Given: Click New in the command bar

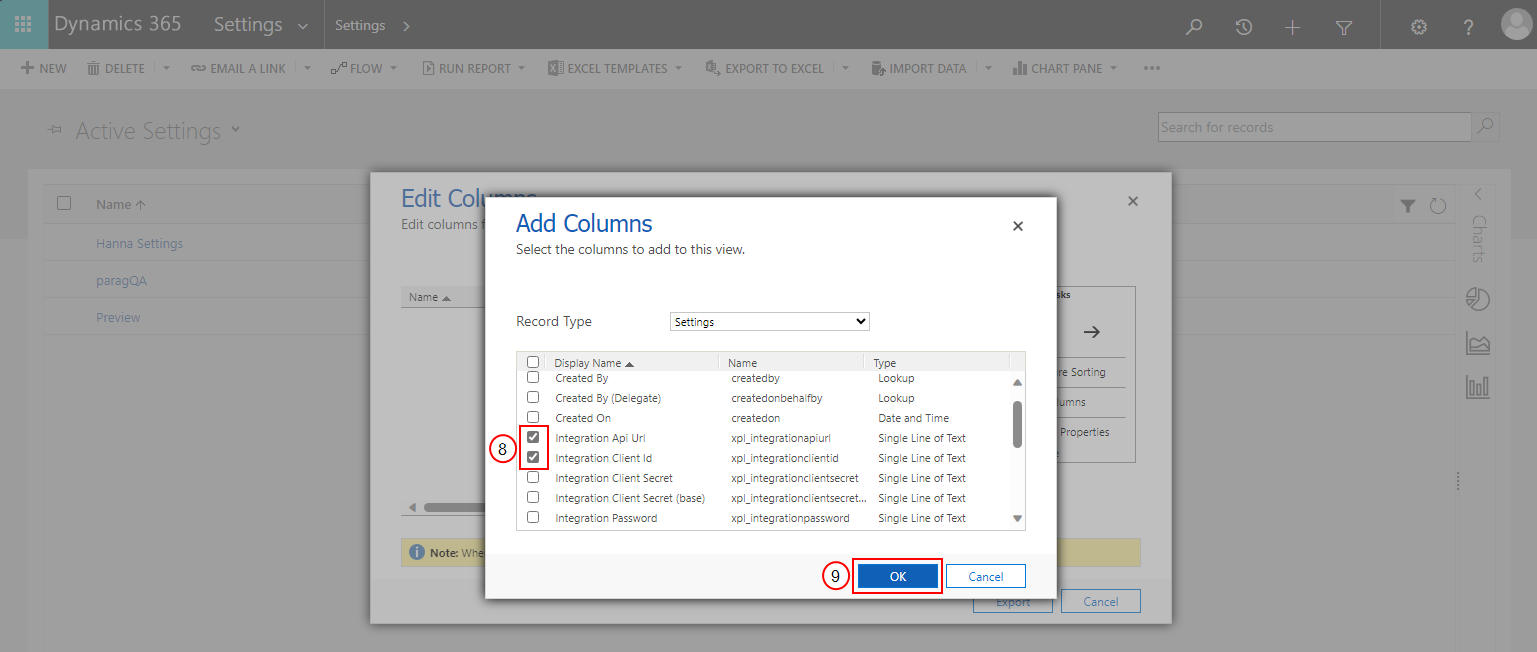Looking at the screenshot, I should point(43,68).
